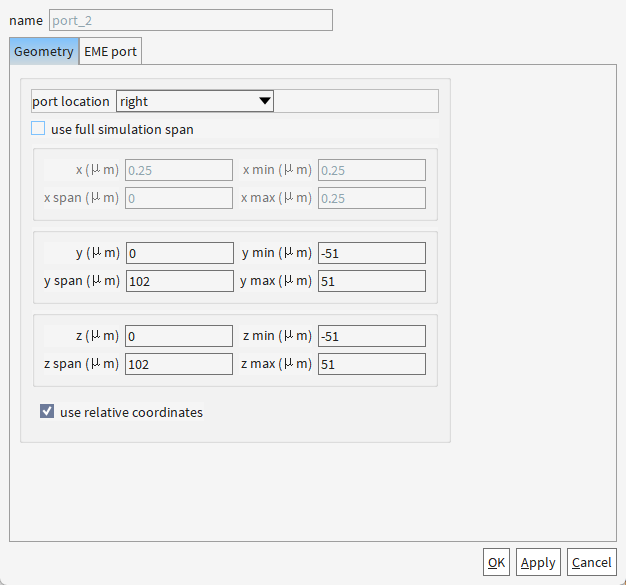This screenshot has height=585, width=626.
Task: Click the 'name' label
Action: (26, 20)
